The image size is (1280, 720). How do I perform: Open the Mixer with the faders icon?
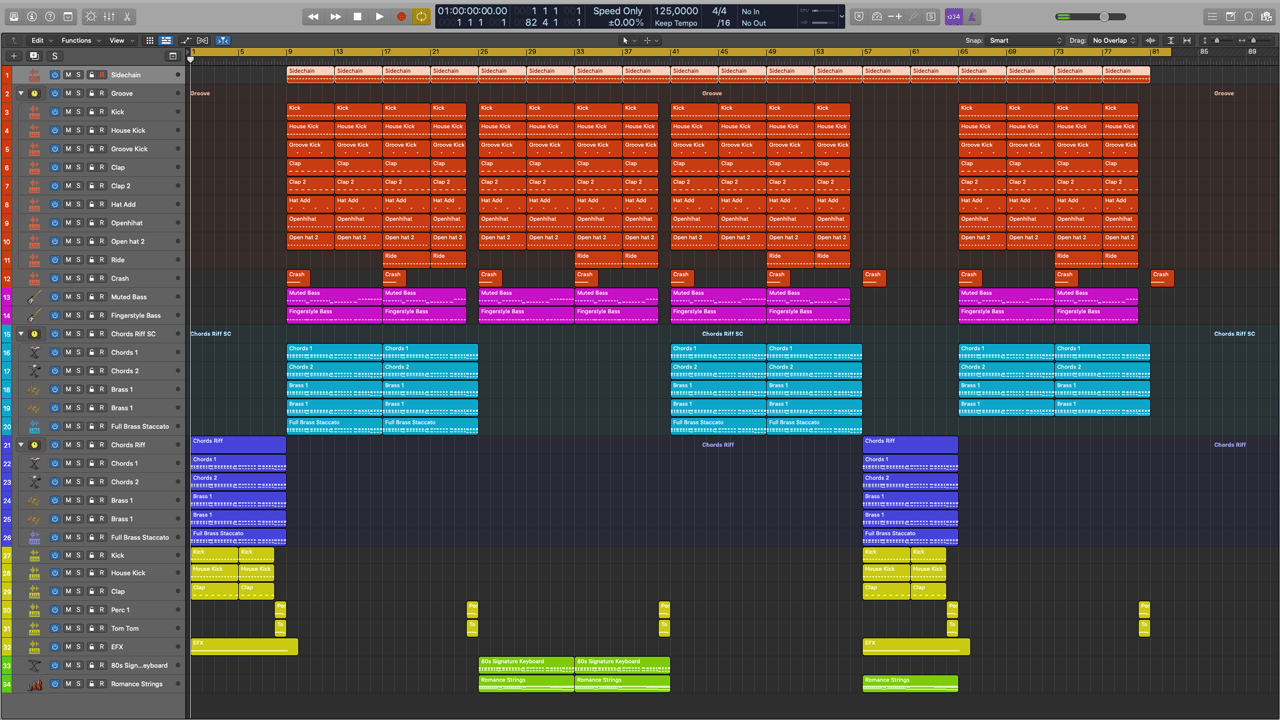[x=110, y=17]
